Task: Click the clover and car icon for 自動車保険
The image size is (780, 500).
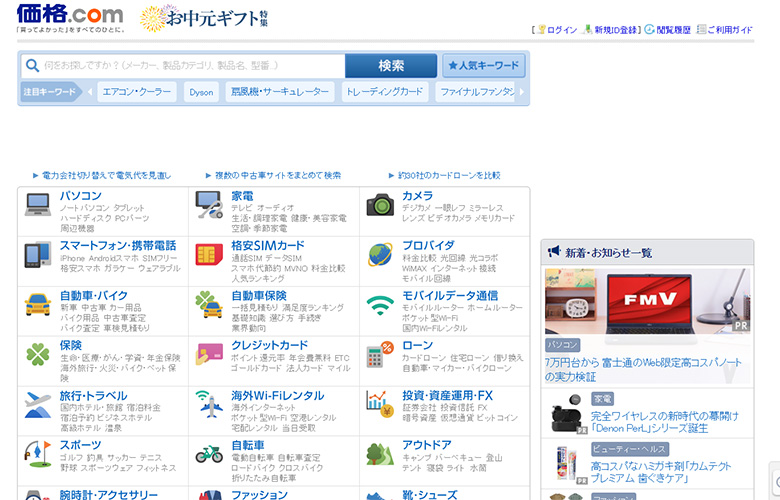Action: point(209,304)
